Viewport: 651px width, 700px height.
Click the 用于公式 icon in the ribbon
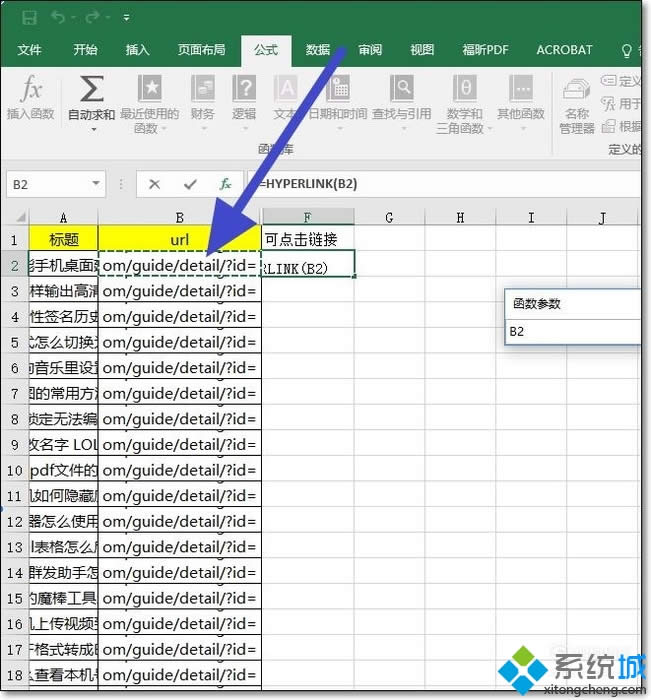609,104
